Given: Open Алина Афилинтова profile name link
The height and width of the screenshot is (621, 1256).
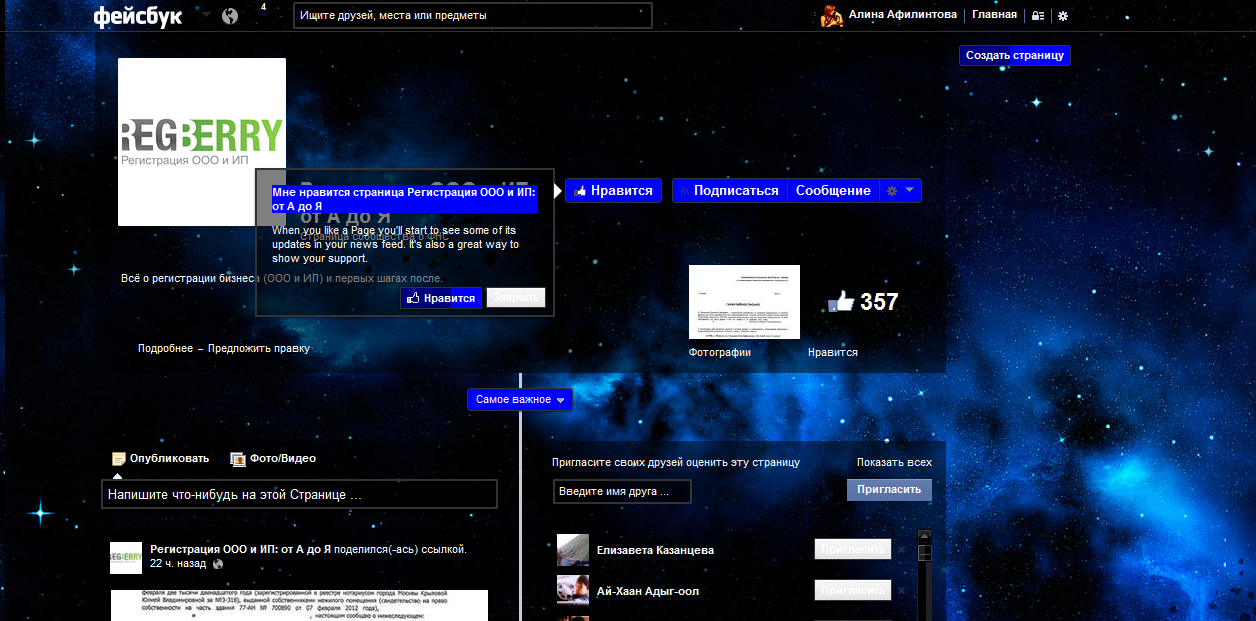Looking at the screenshot, I should [x=902, y=15].
